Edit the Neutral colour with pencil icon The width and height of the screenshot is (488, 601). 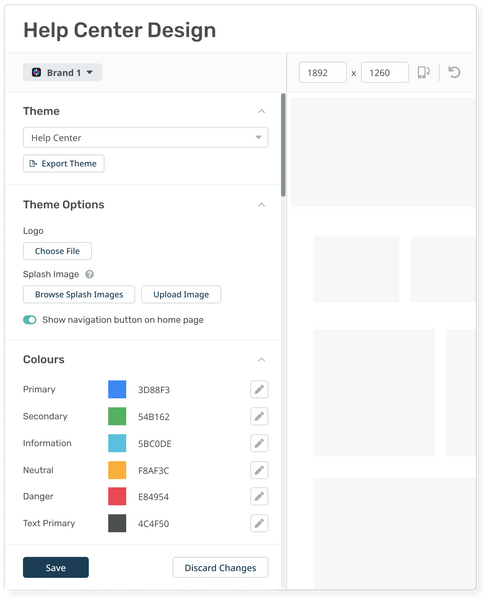coord(259,470)
